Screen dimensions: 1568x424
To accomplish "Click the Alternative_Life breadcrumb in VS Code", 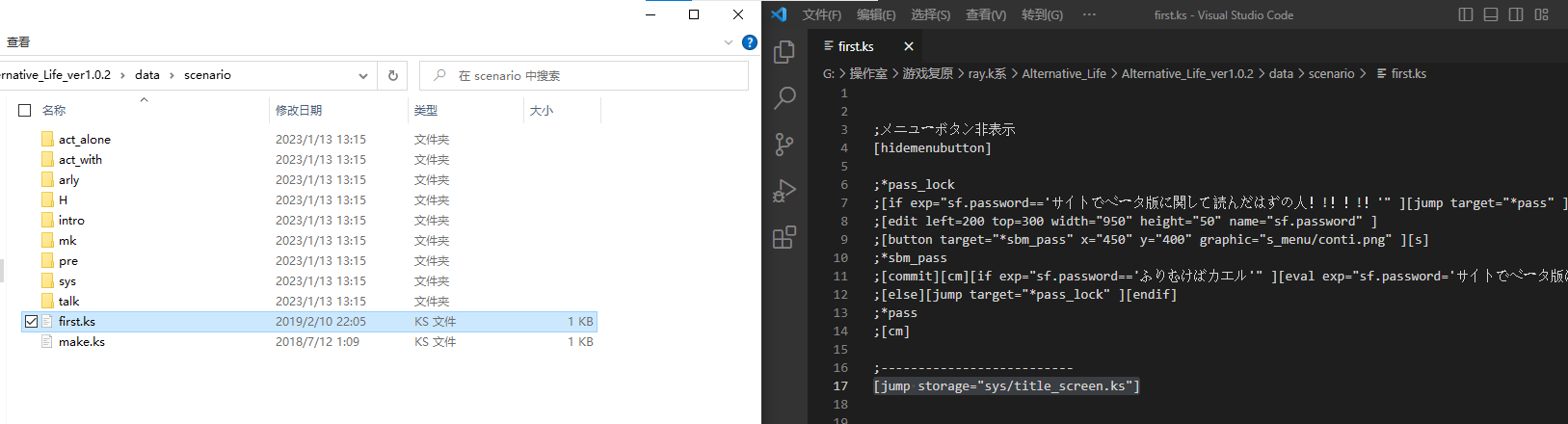I will click(1064, 73).
